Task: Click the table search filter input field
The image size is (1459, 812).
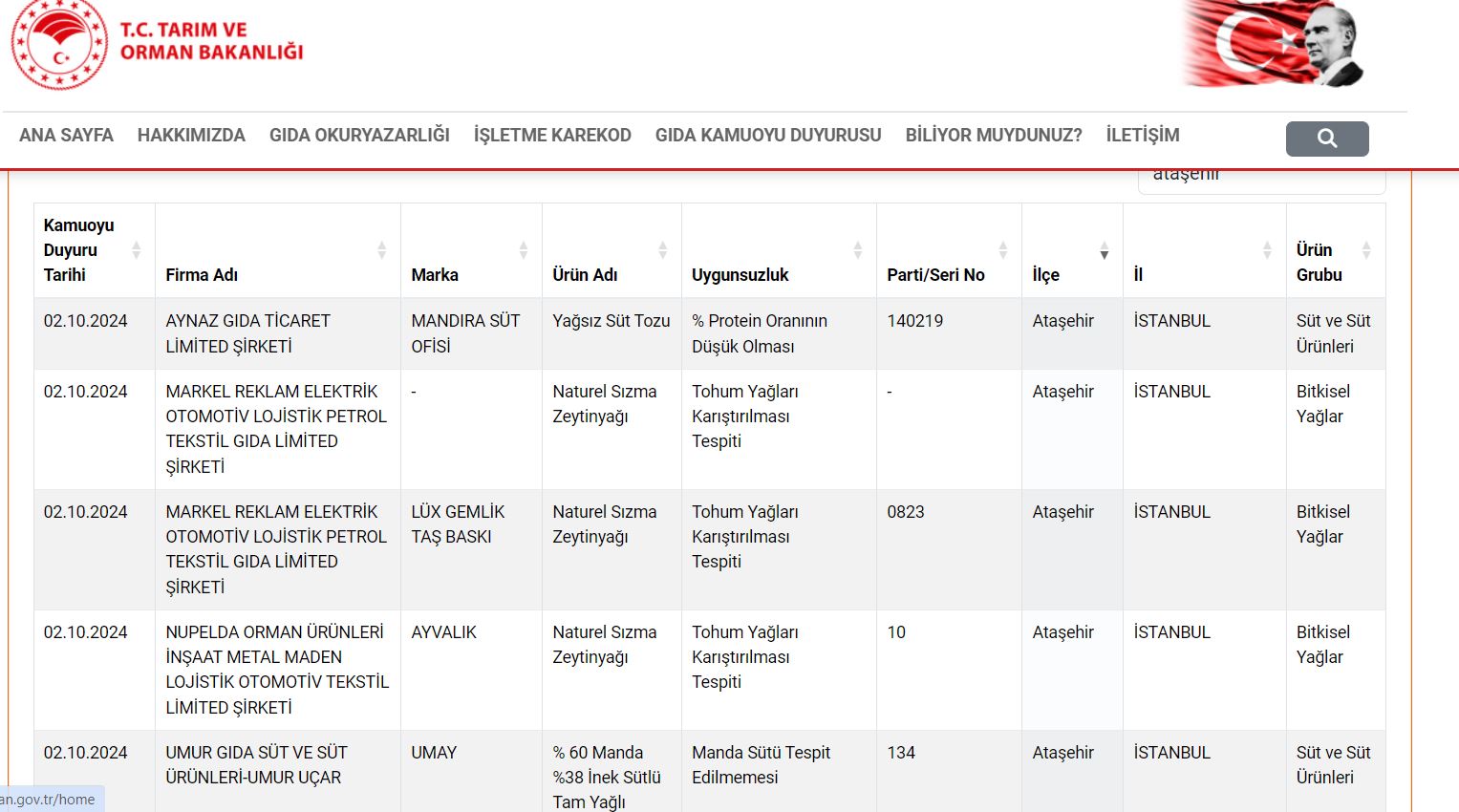Action: tap(1260, 180)
